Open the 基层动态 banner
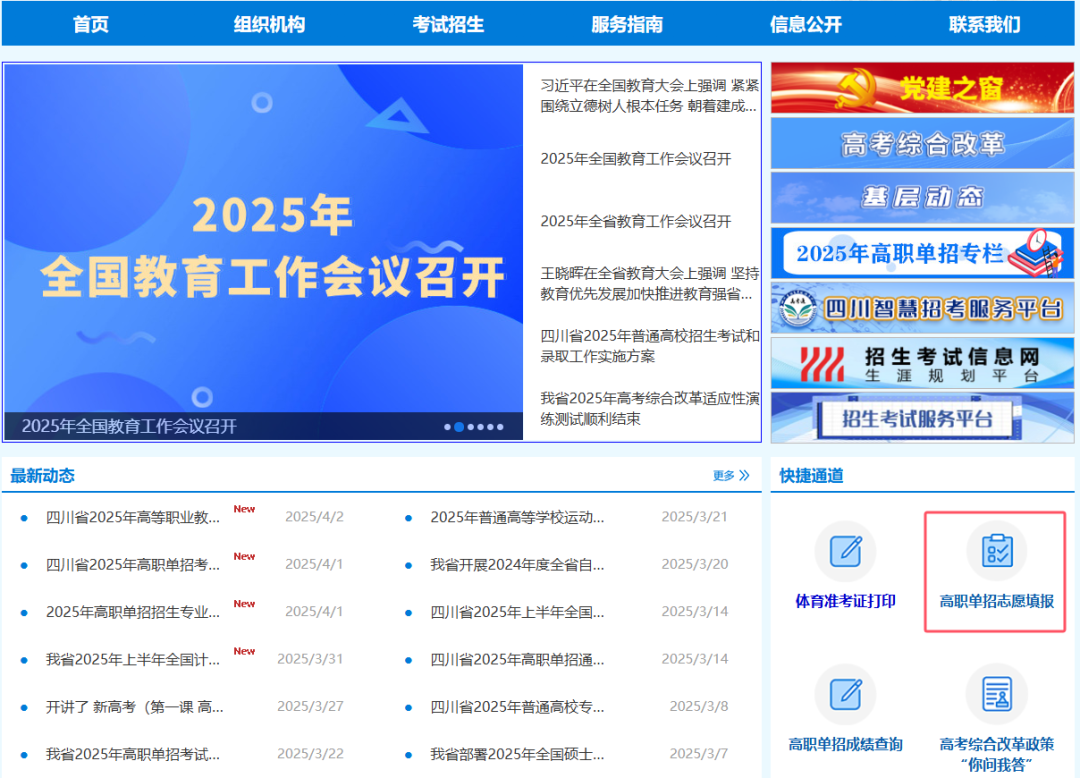 pos(921,197)
